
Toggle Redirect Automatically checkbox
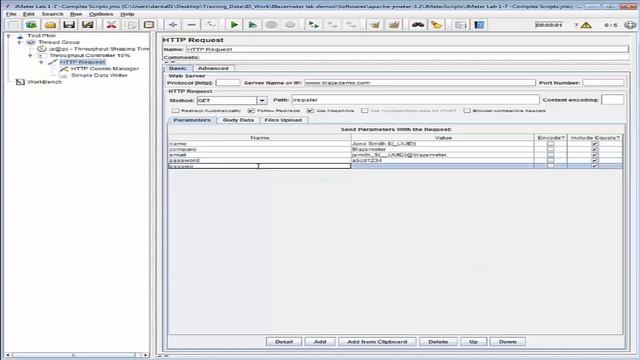pos(176,111)
